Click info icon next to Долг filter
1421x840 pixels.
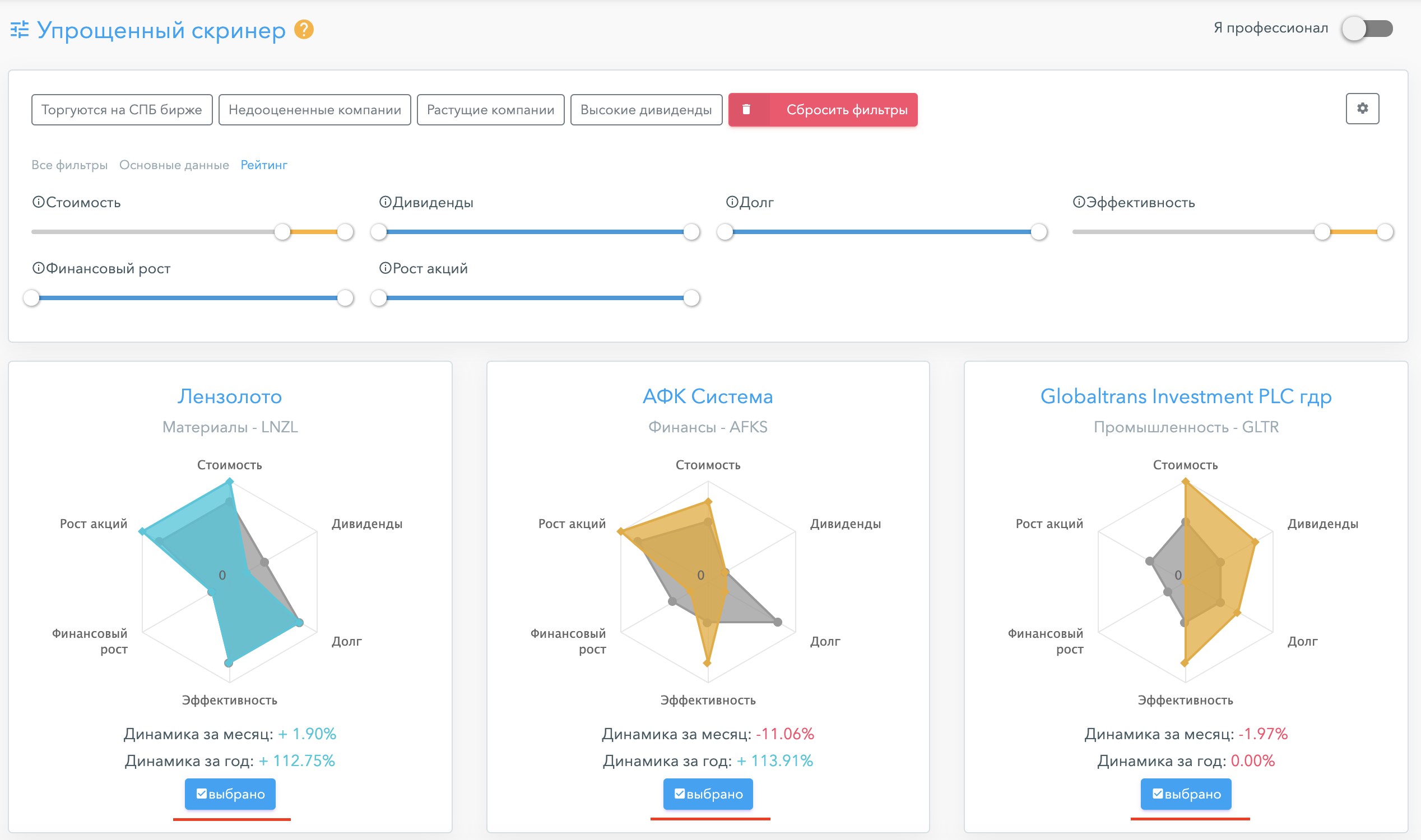732,202
